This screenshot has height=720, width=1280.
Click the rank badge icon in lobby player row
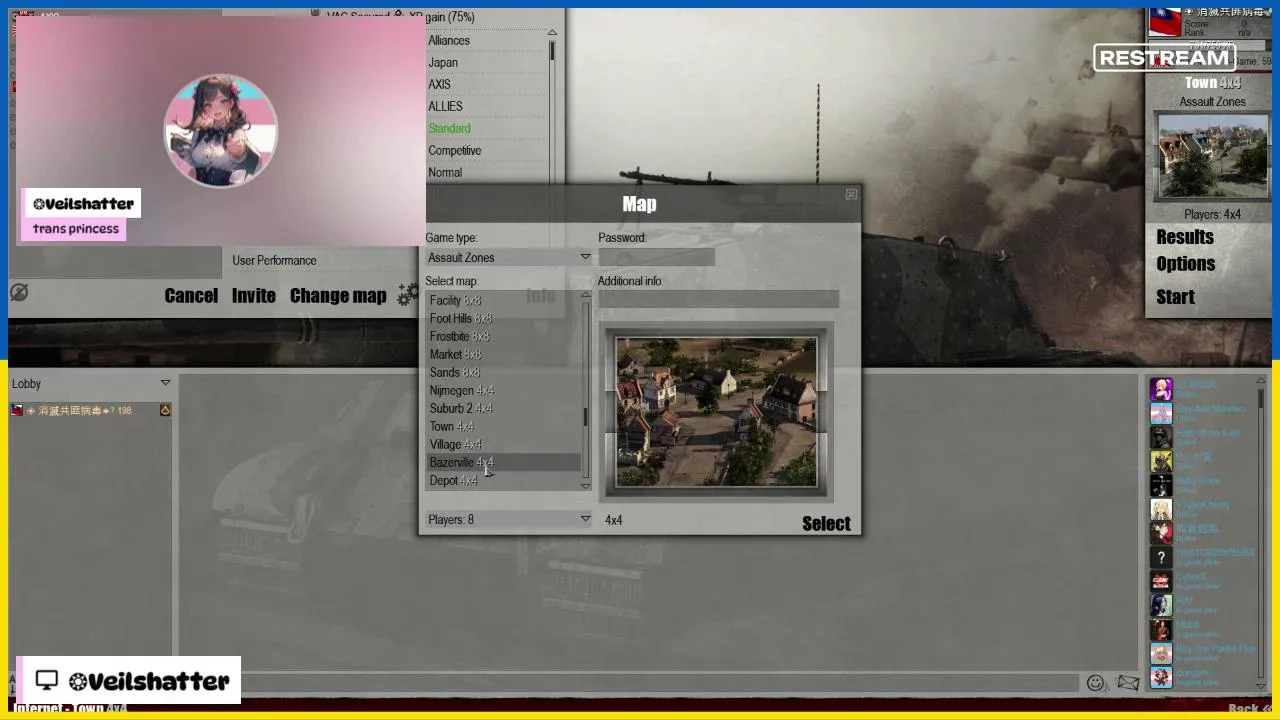(x=165, y=410)
